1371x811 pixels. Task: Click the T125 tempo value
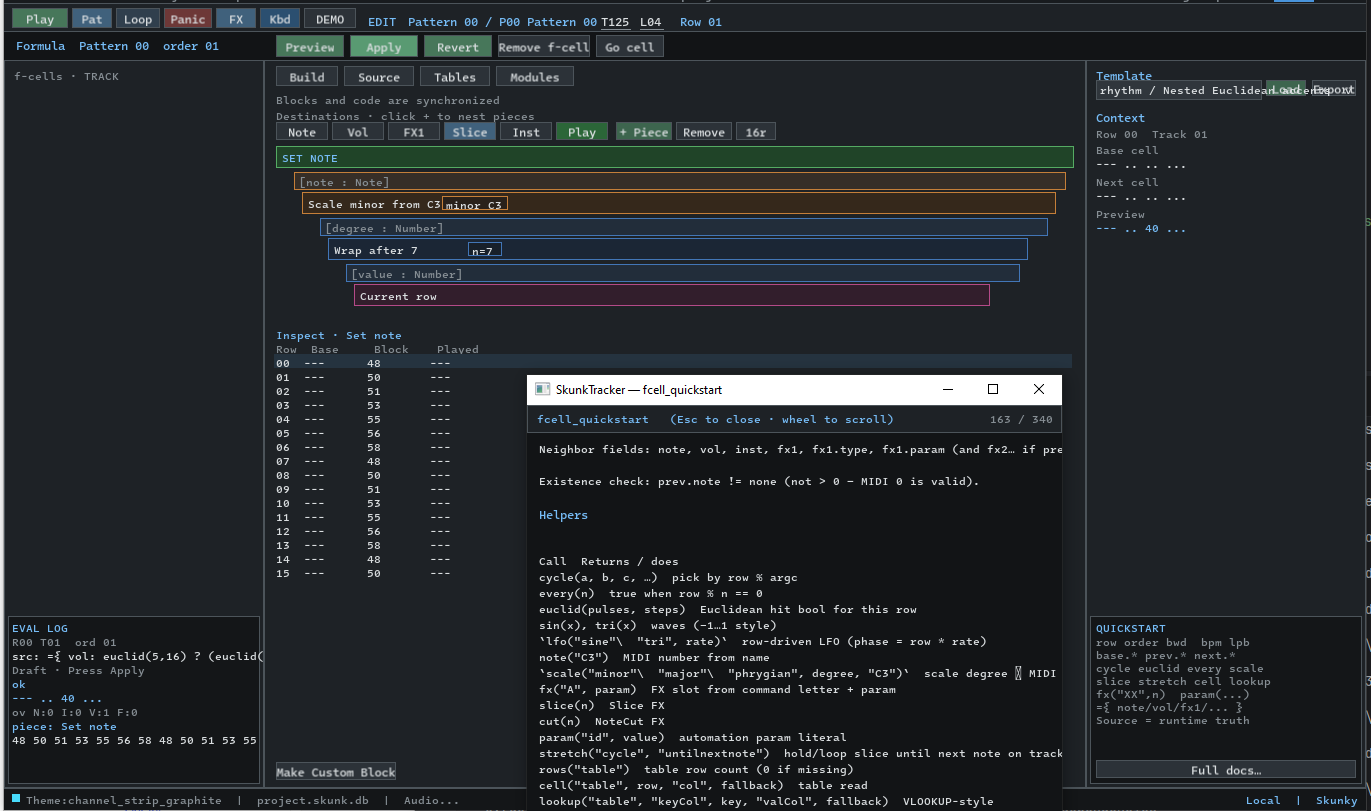616,22
